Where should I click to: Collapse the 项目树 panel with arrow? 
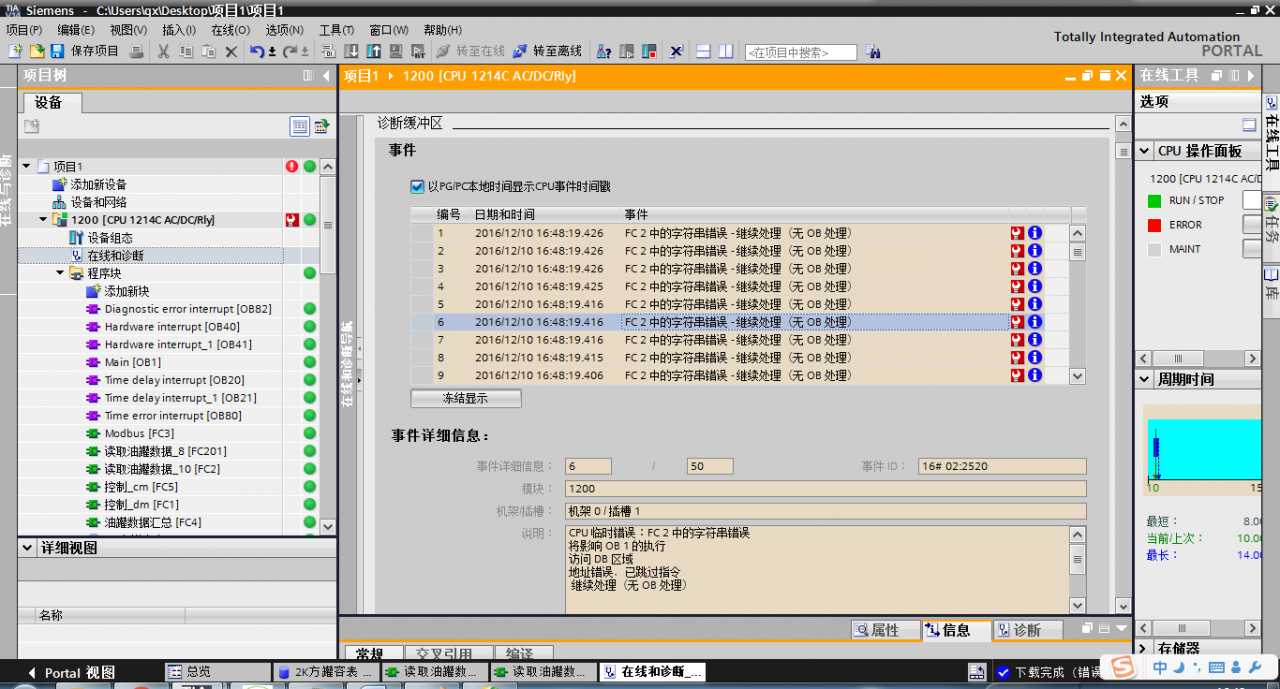[x=325, y=76]
